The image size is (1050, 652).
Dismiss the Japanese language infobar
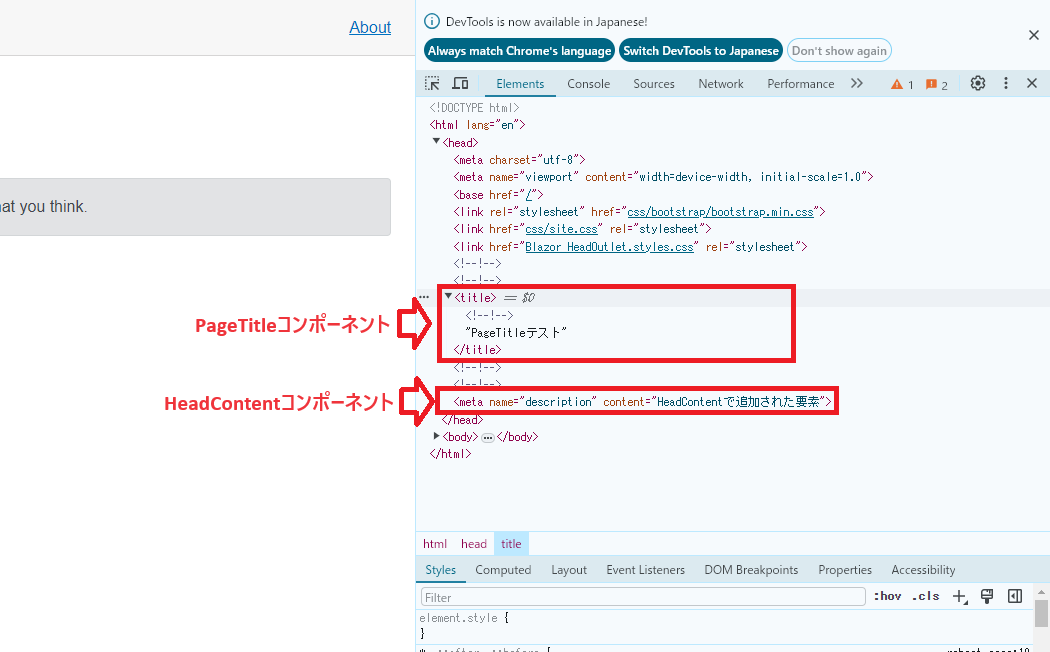[x=1034, y=35]
